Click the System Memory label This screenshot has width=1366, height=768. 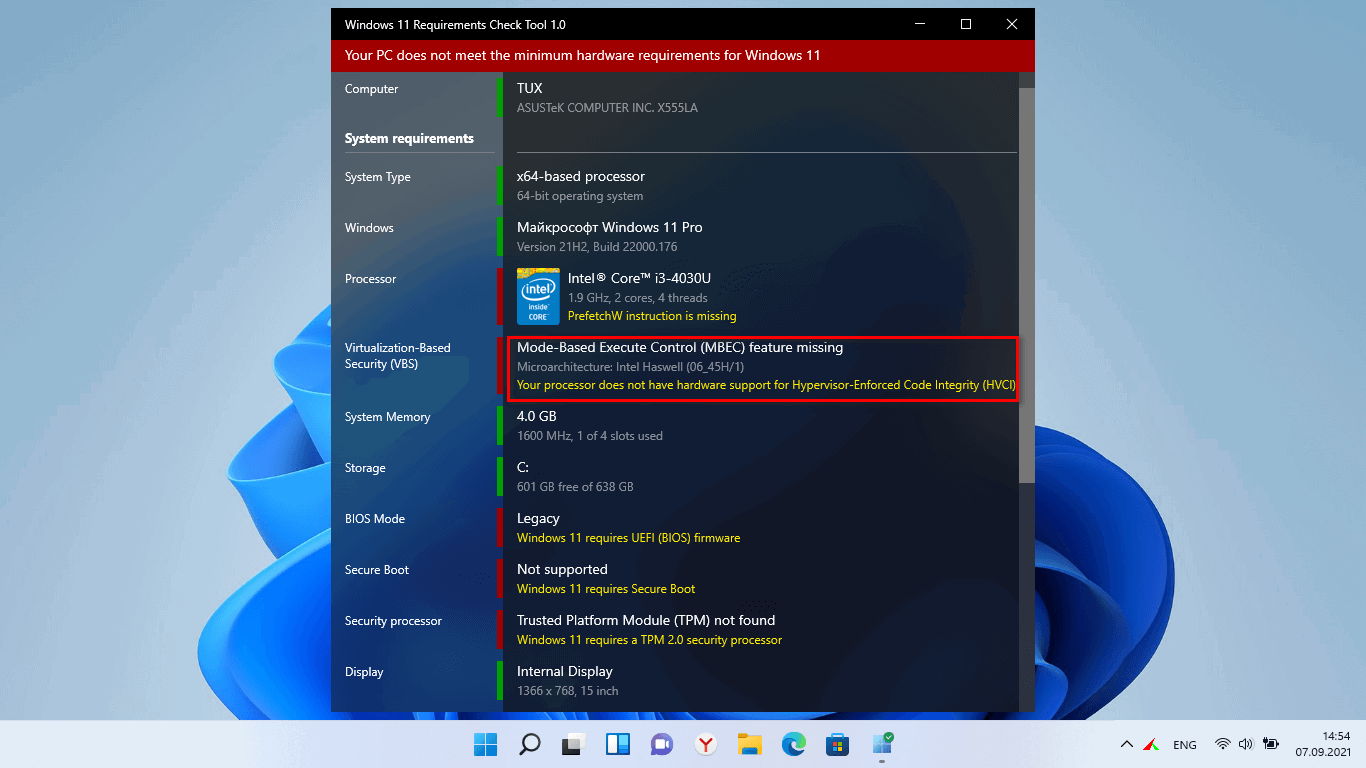(388, 417)
